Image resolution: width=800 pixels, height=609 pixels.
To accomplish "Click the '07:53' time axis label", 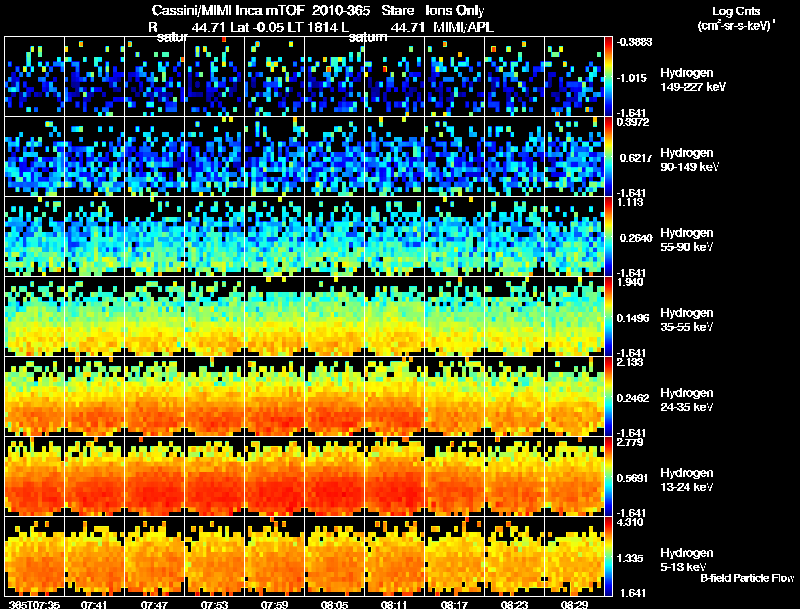I will [x=214, y=604].
